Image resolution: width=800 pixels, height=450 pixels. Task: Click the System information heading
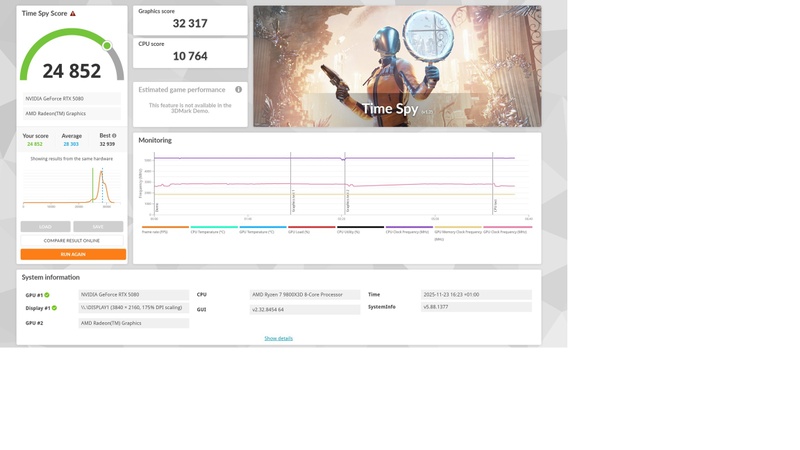(51, 278)
